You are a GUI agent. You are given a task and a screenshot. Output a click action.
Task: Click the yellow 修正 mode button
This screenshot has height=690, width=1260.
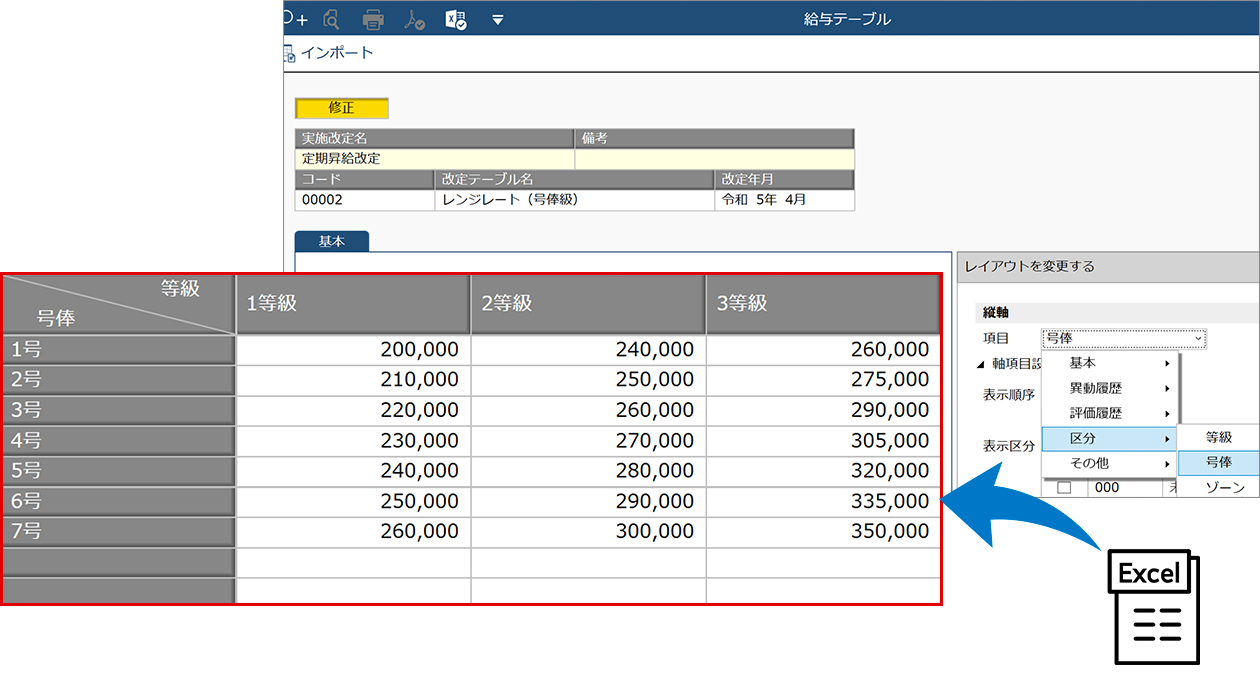tap(342, 108)
